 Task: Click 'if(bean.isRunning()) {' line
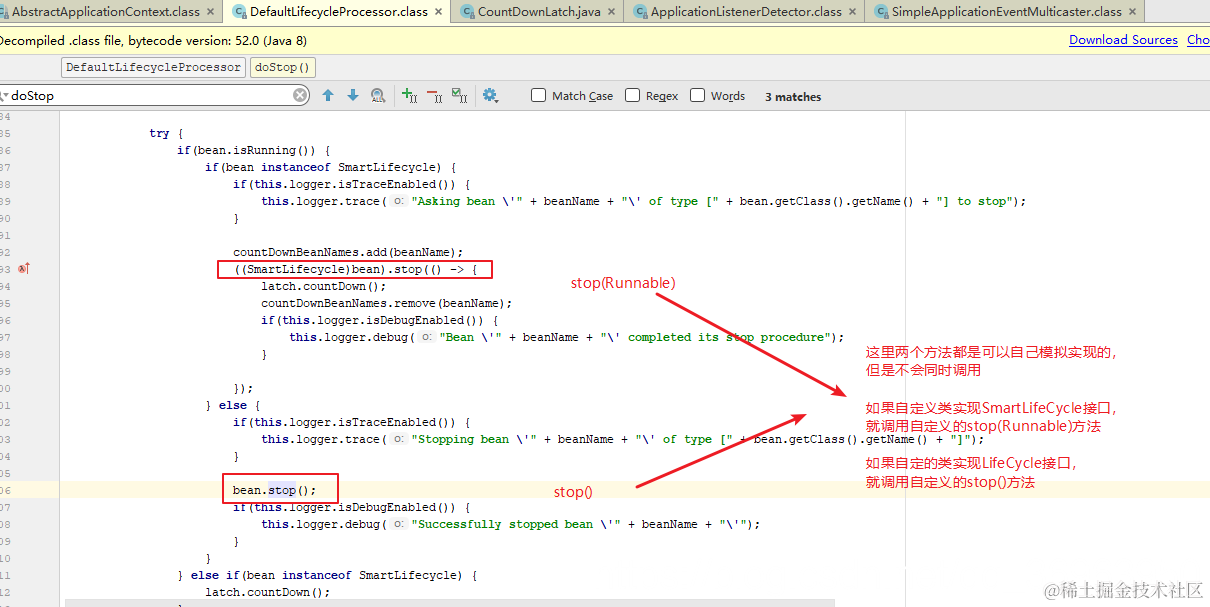[253, 150]
